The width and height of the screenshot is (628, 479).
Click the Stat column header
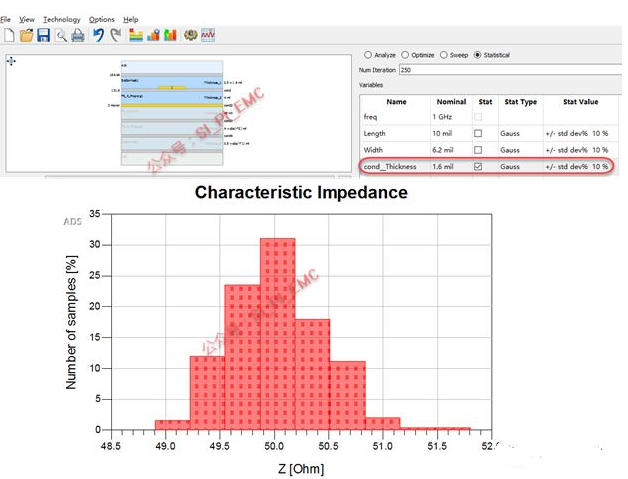click(x=485, y=102)
